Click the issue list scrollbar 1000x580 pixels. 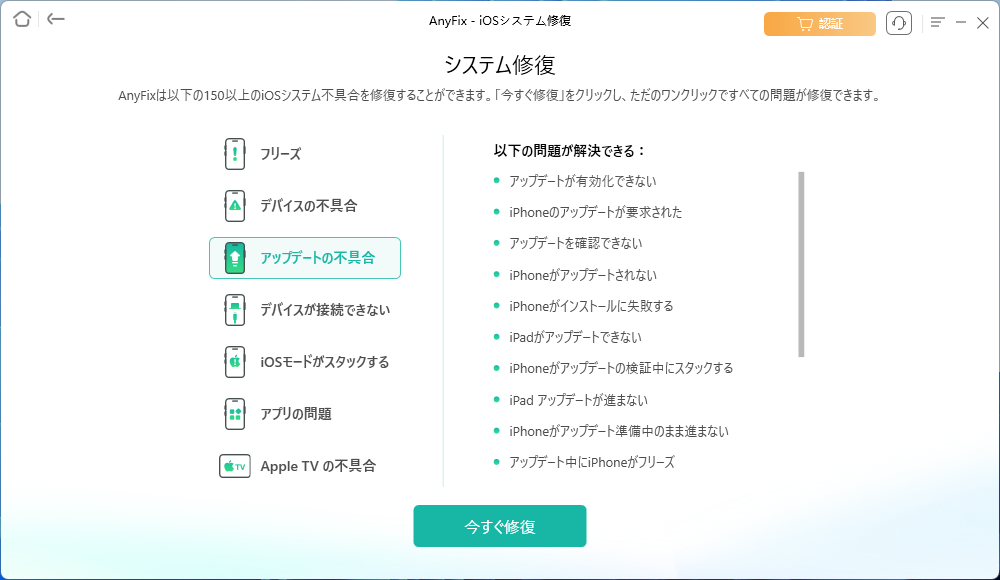click(x=801, y=264)
